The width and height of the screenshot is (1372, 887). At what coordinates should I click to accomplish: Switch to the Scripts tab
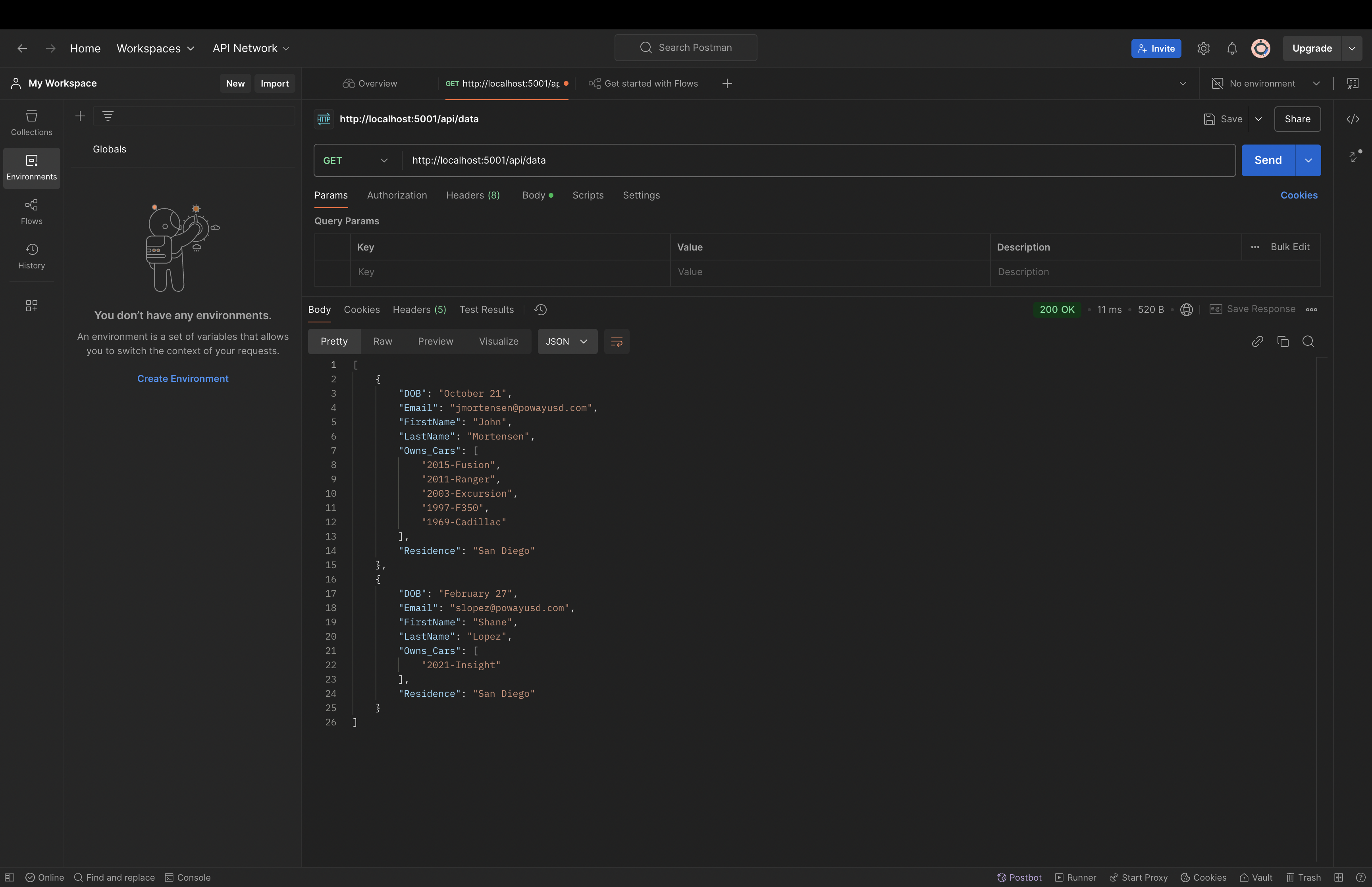(588, 195)
